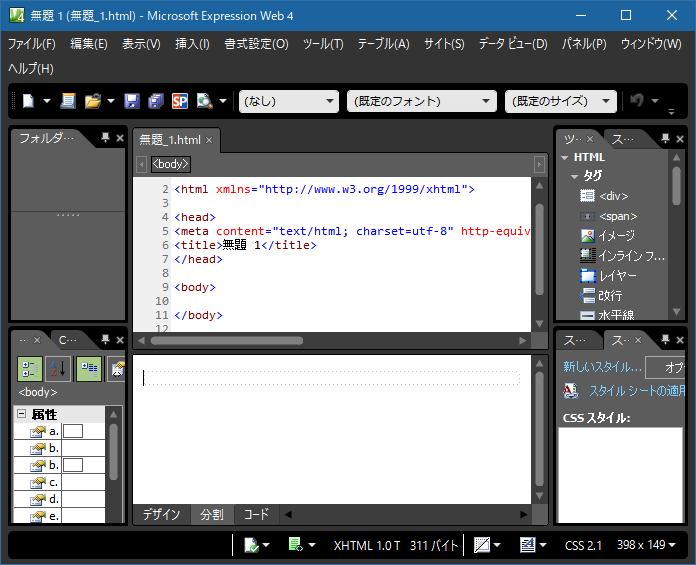Pin the toolbox panel

click(665, 138)
